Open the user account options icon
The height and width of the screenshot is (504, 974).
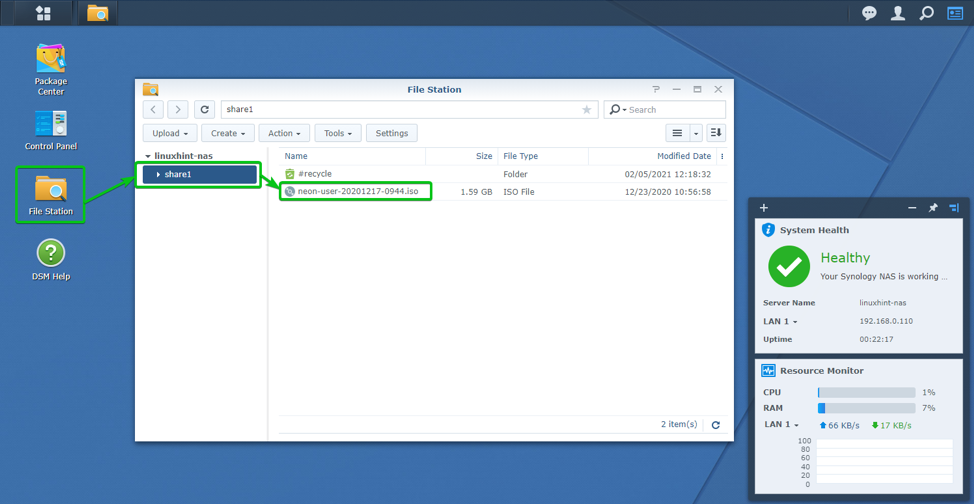[898, 13]
